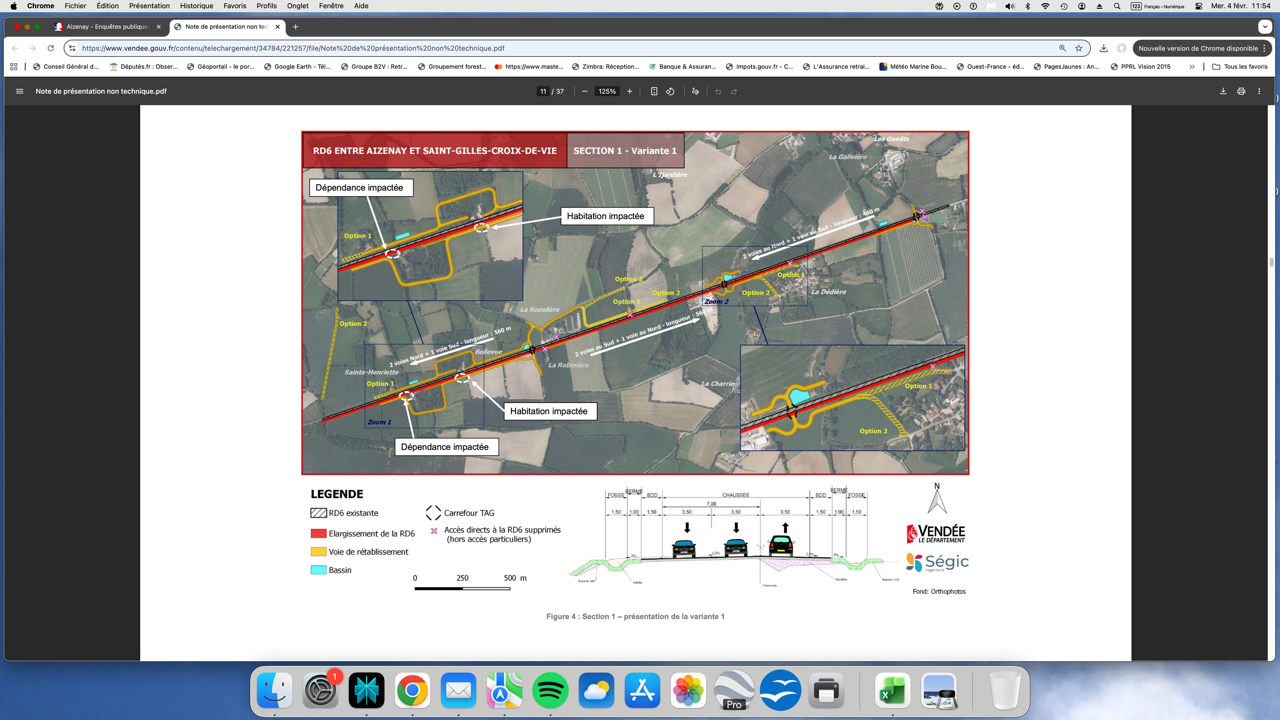Download the PDF from viewer toolbar
Screen dimensions: 1280x720
pyautogui.click(x=1222, y=91)
